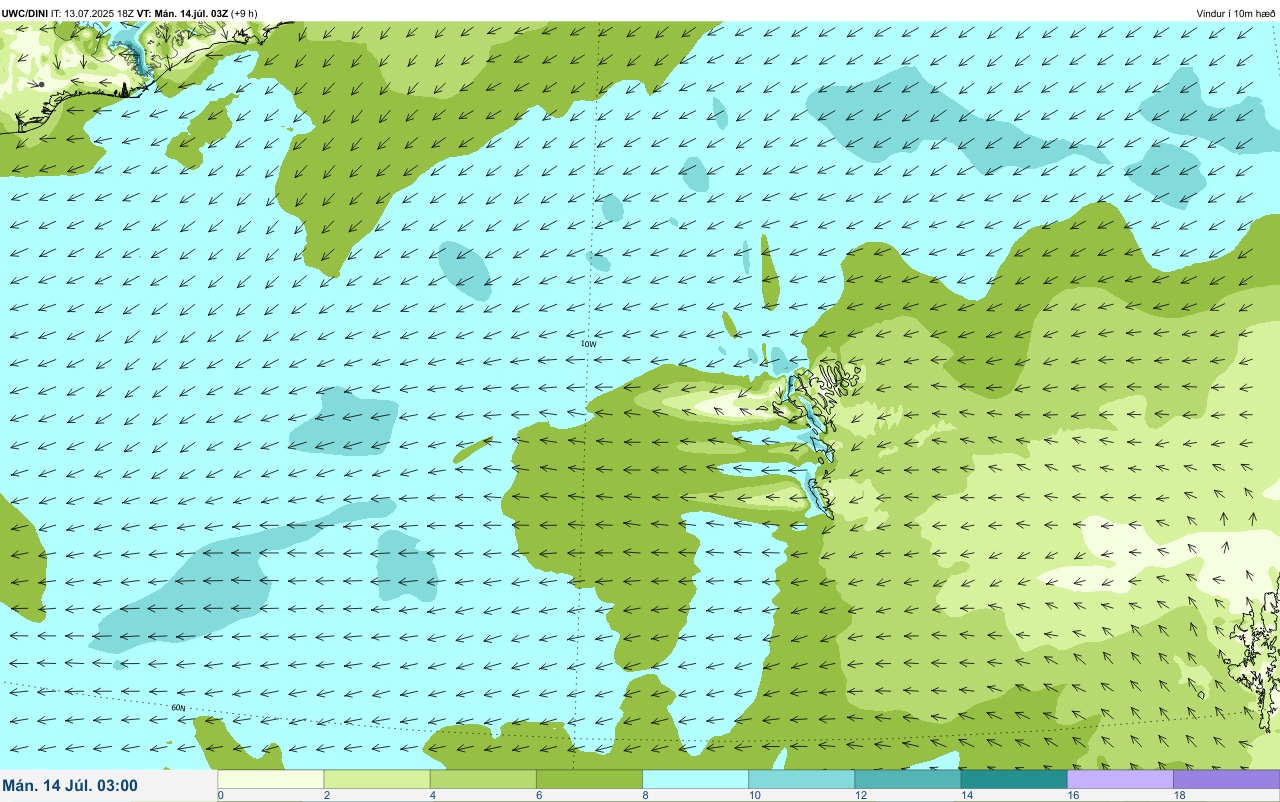Click the legend scale value '10'

click(754, 795)
